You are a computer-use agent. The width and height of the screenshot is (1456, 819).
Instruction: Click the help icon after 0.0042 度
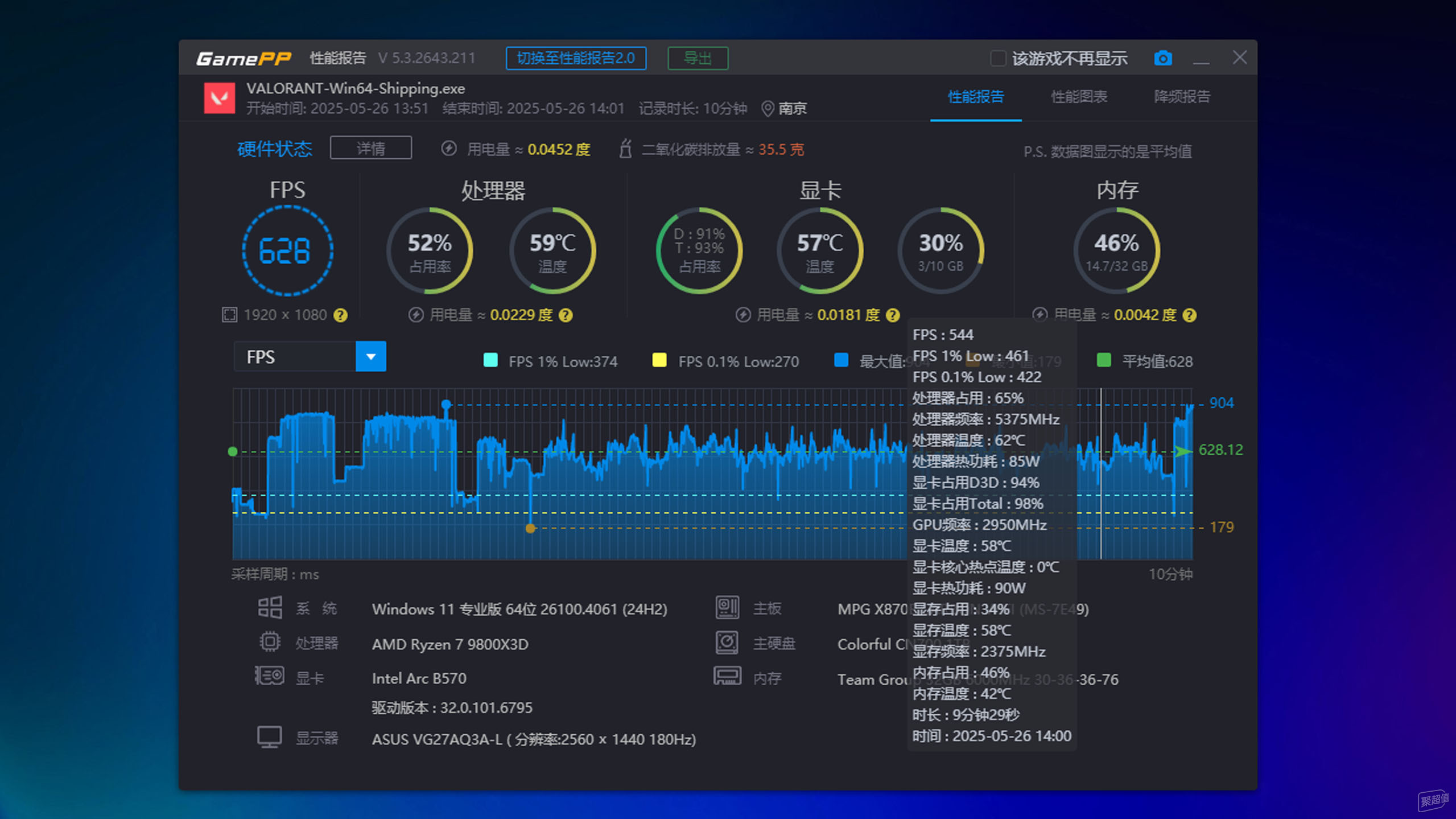[1189, 315]
